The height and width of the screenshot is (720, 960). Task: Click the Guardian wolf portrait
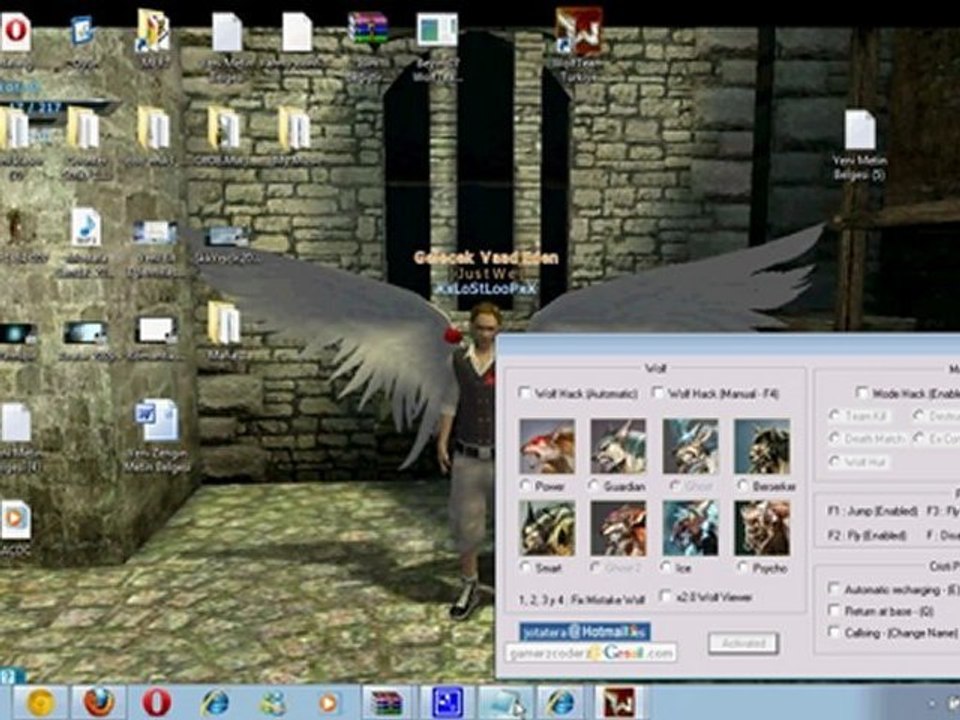(618, 446)
